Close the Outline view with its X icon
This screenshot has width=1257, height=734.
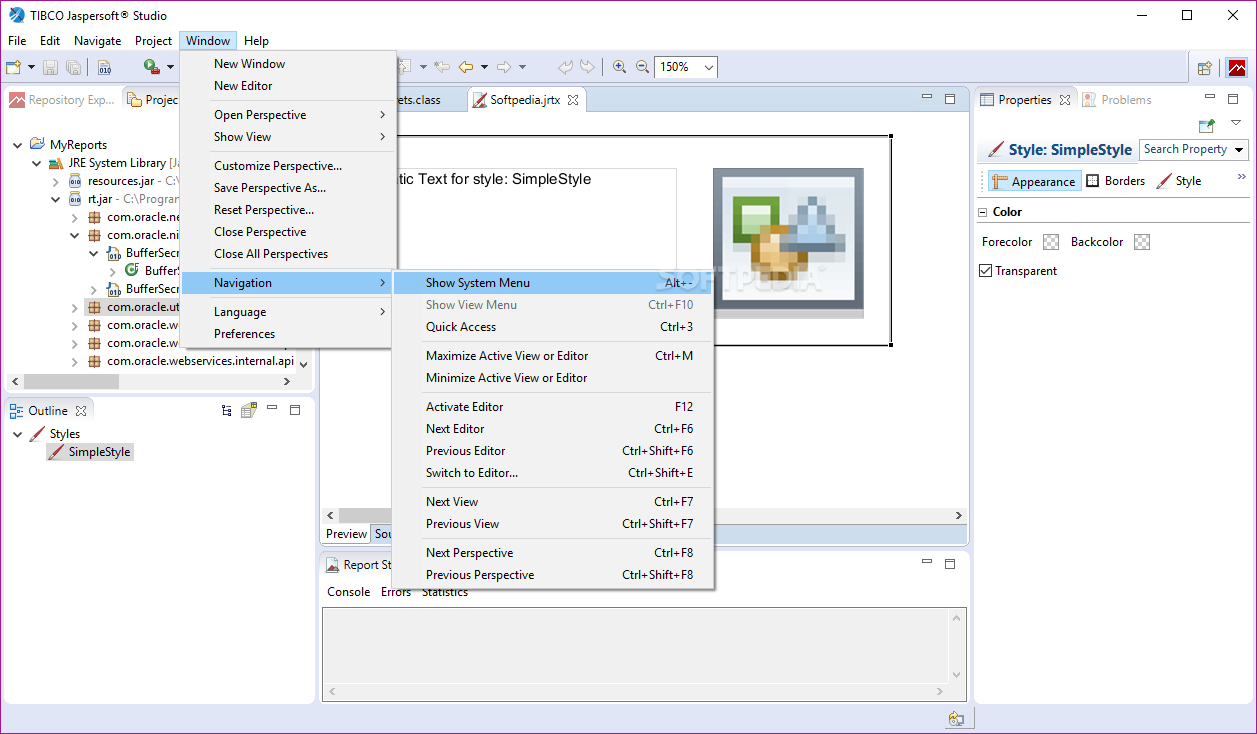pyautogui.click(x=81, y=411)
